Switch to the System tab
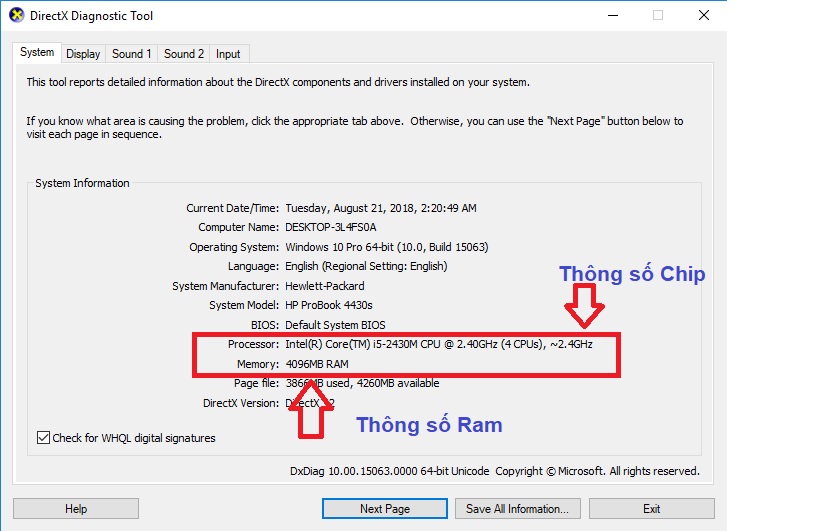The width and height of the screenshot is (819, 531). click(37, 53)
